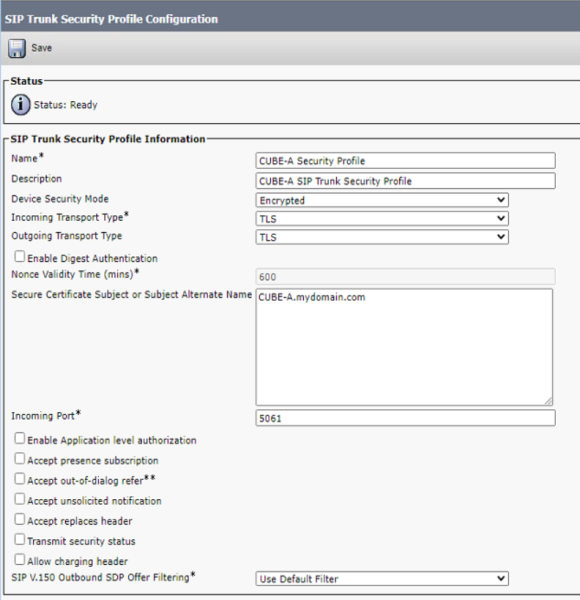Enable Transmit security status
The image size is (580, 600).
(x=20, y=539)
